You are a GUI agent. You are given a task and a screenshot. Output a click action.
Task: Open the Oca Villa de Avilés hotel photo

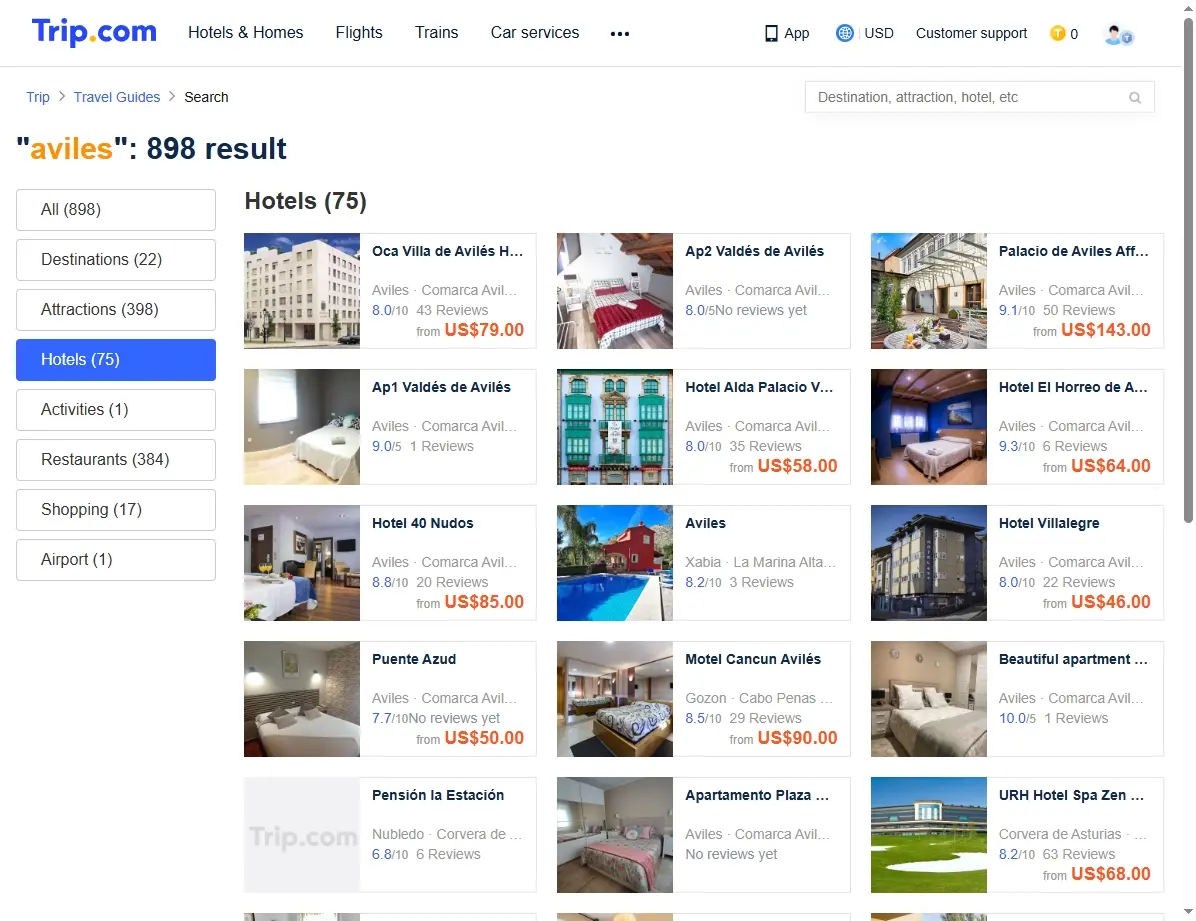tap(302, 291)
